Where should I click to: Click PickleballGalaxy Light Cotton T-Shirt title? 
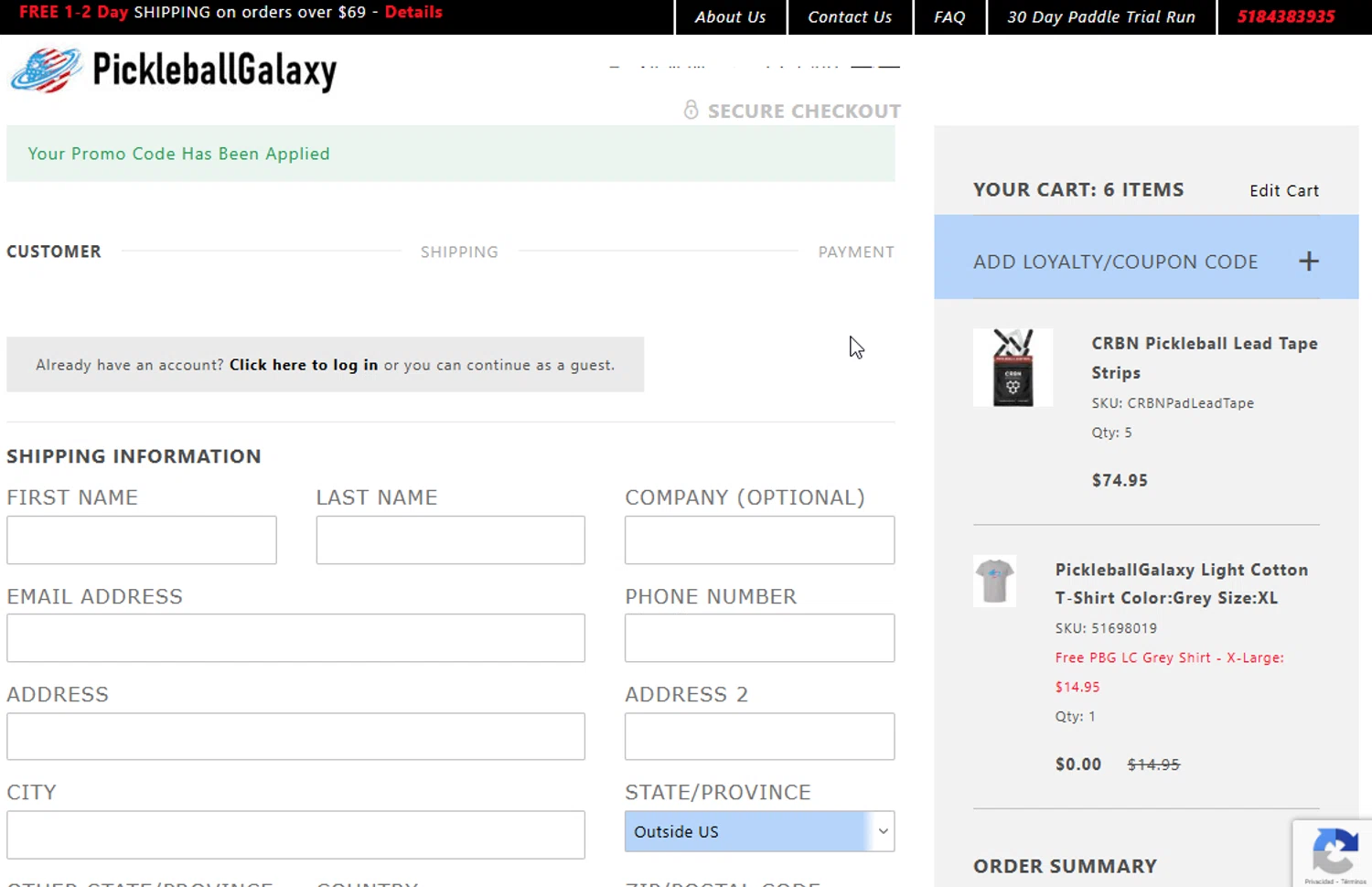tap(1182, 583)
